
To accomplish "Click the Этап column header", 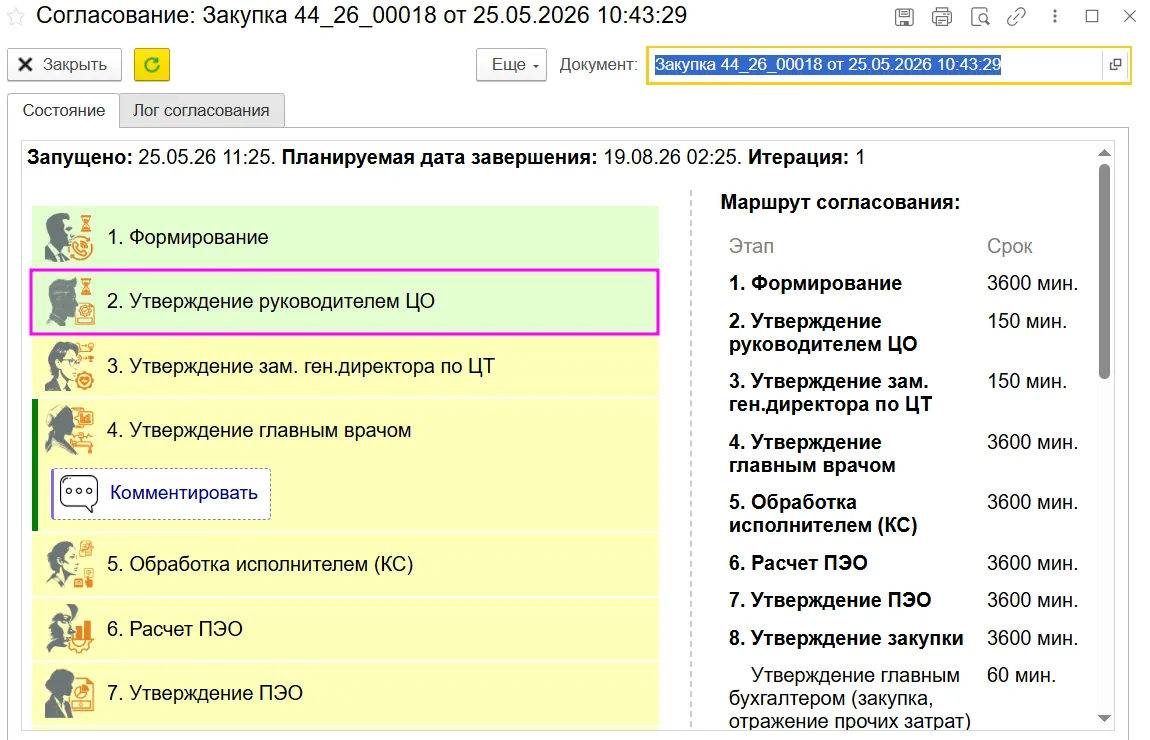I will coord(751,246).
